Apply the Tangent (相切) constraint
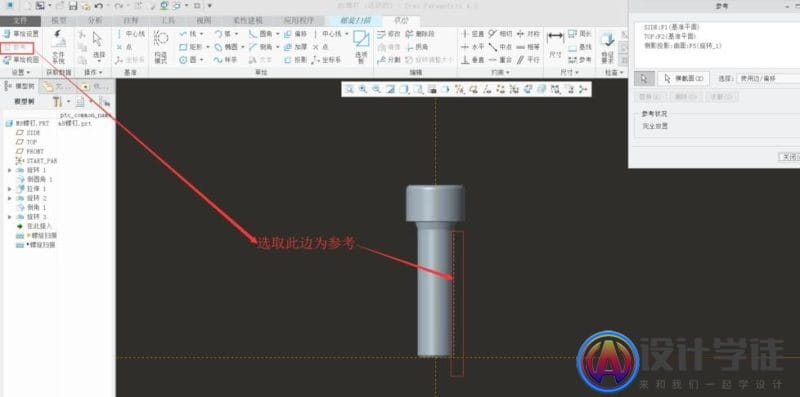 pyautogui.click(x=500, y=34)
